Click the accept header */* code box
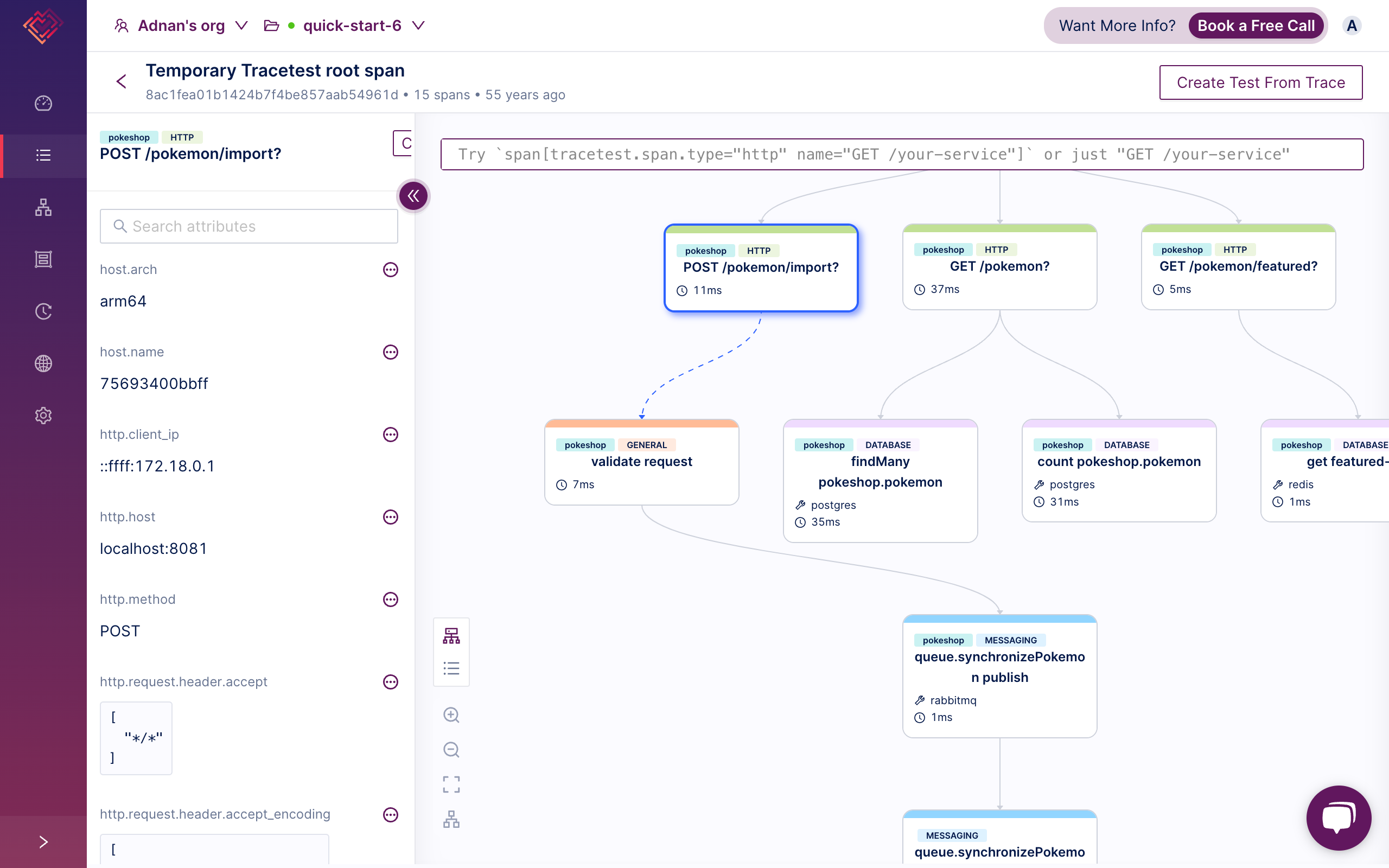Viewport: 1389px width, 868px height. [136, 738]
